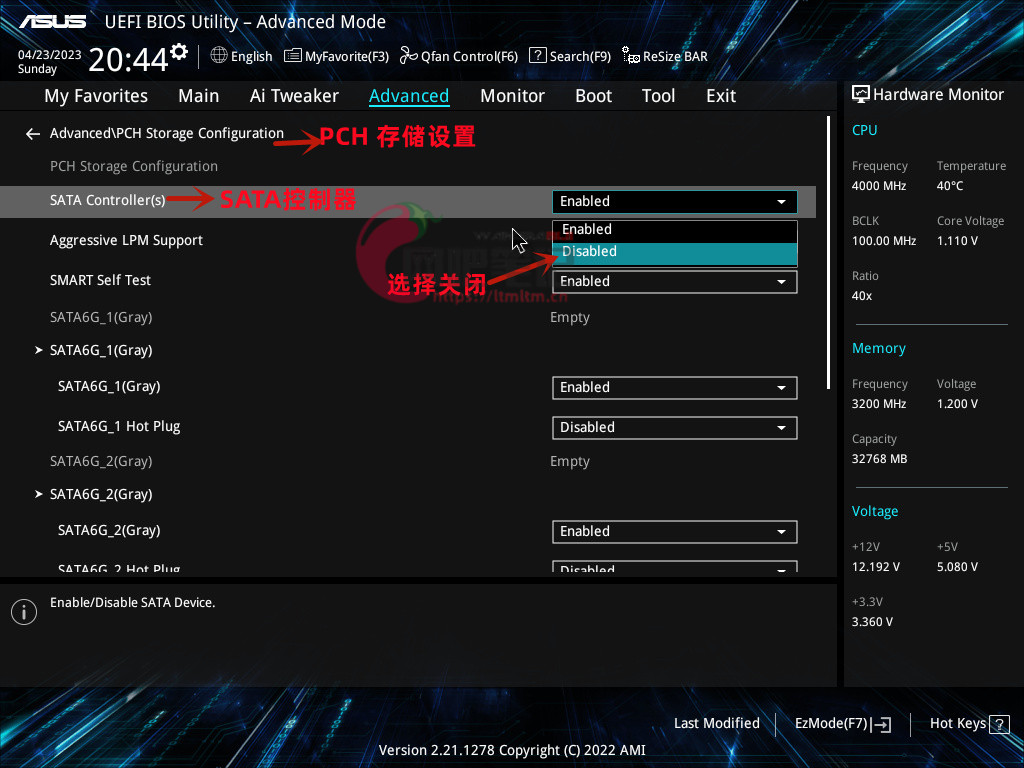Open Qfan Control fan icon
Viewport: 1024px width, 768px height.
(409, 56)
